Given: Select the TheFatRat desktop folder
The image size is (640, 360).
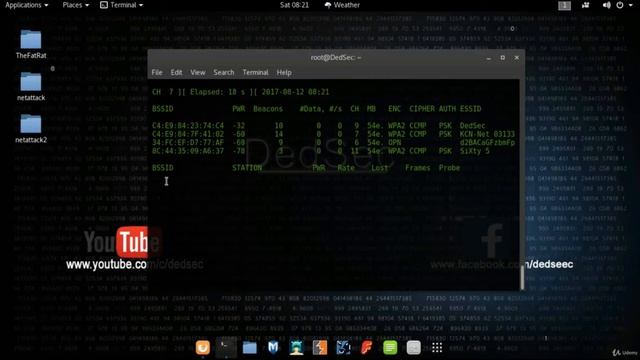Looking at the screenshot, I should point(31,44).
